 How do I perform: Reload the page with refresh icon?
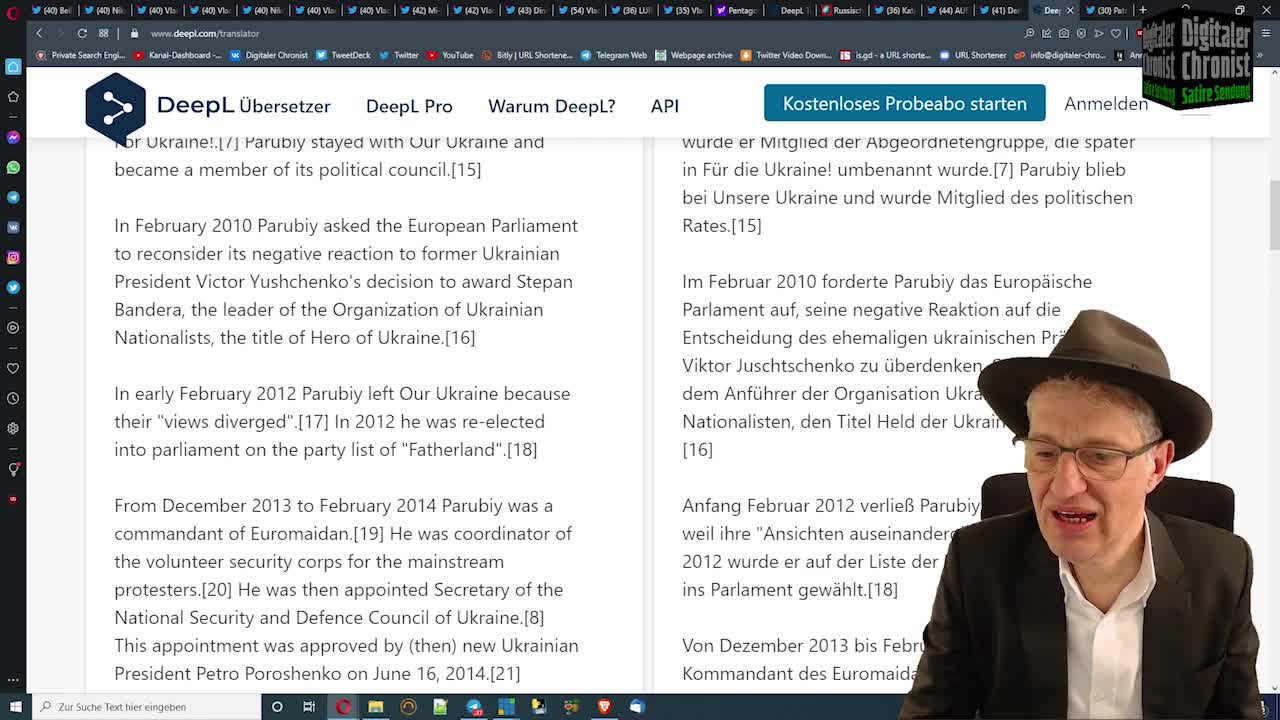82,33
